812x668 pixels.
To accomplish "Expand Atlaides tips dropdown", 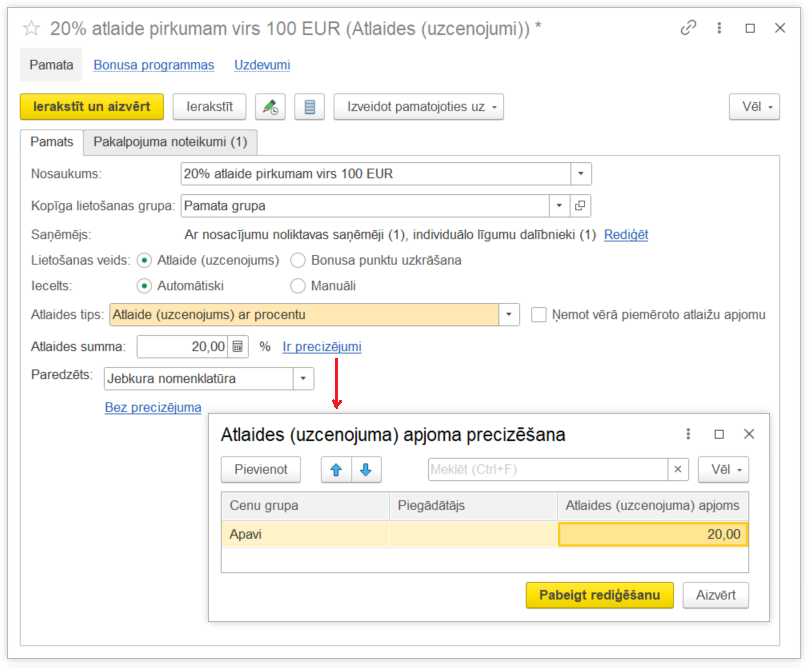I will (509, 315).
